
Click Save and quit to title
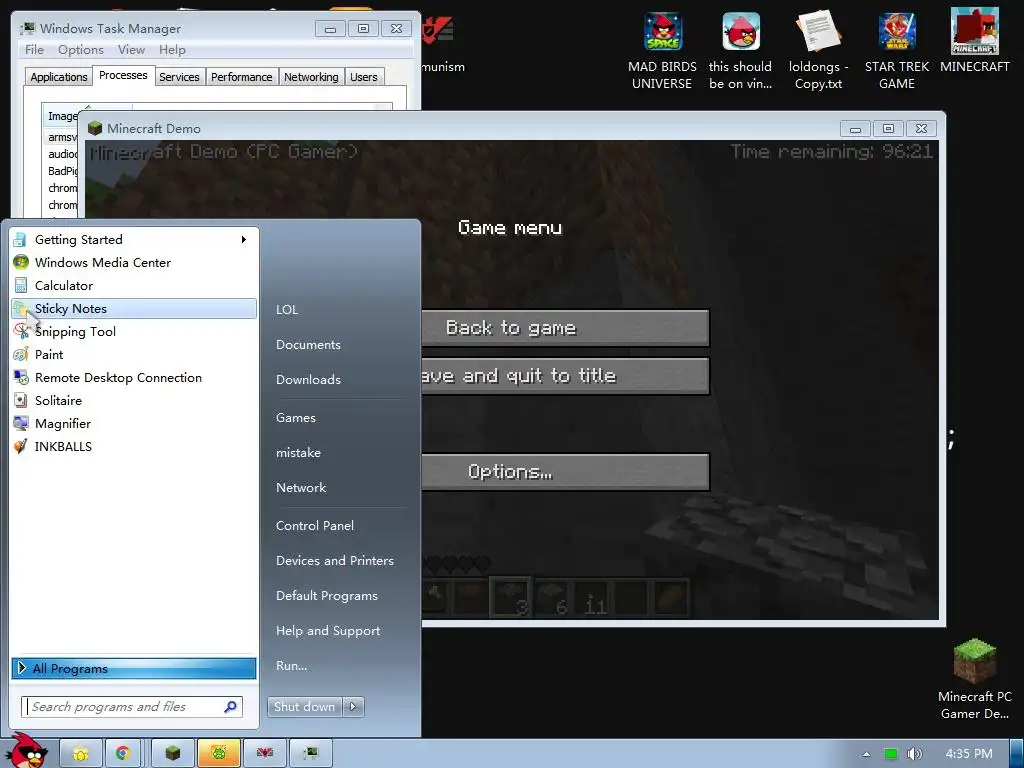565,376
